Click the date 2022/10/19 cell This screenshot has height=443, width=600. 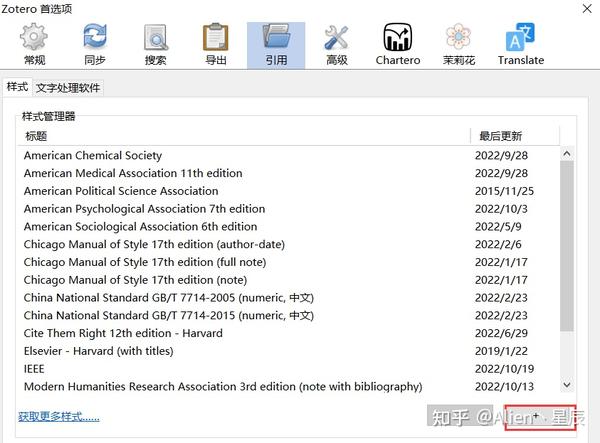(x=504, y=369)
